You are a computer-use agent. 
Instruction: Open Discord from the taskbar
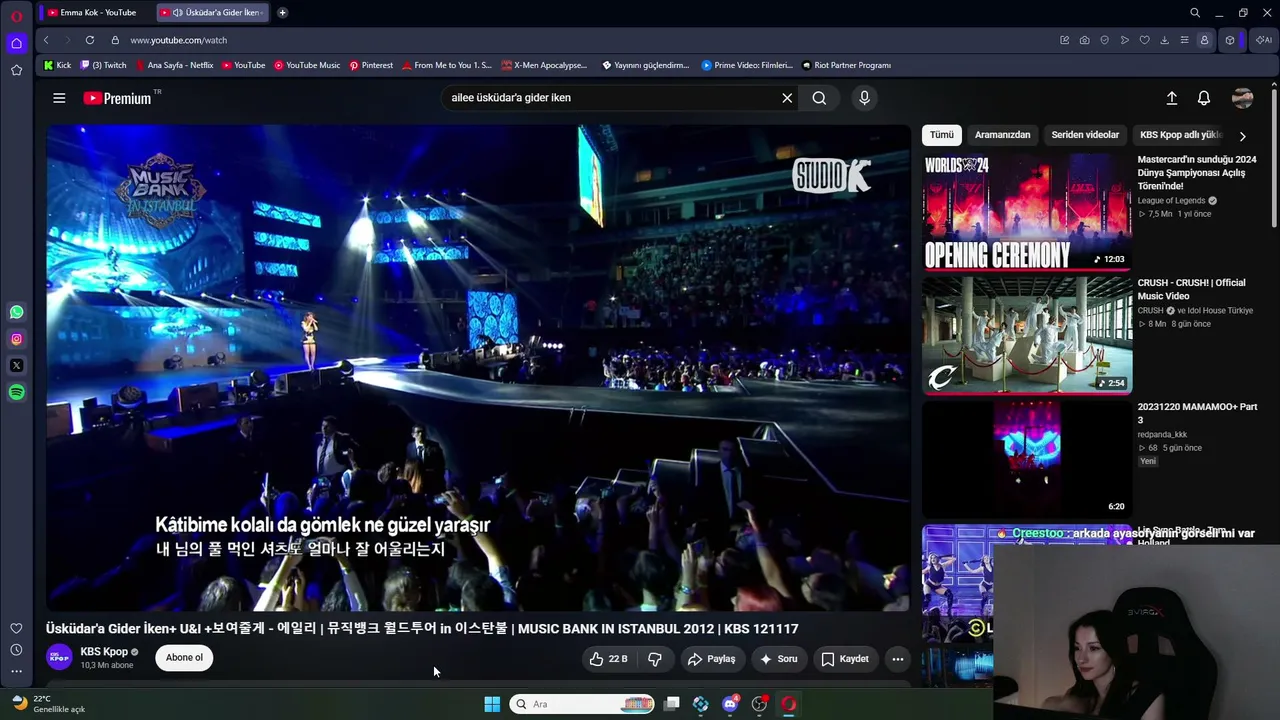click(x=730, y=704)
